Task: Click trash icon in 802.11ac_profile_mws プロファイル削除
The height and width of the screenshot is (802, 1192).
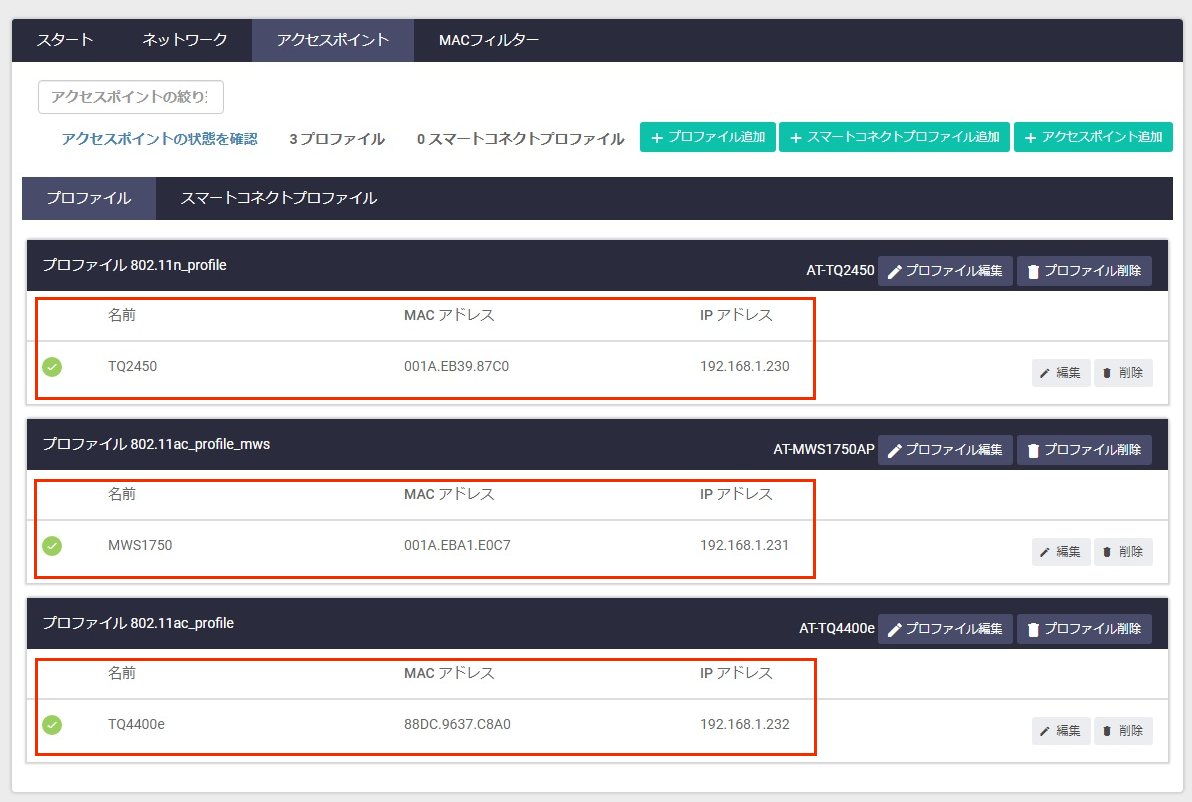Action: [x=1033, y=450]
